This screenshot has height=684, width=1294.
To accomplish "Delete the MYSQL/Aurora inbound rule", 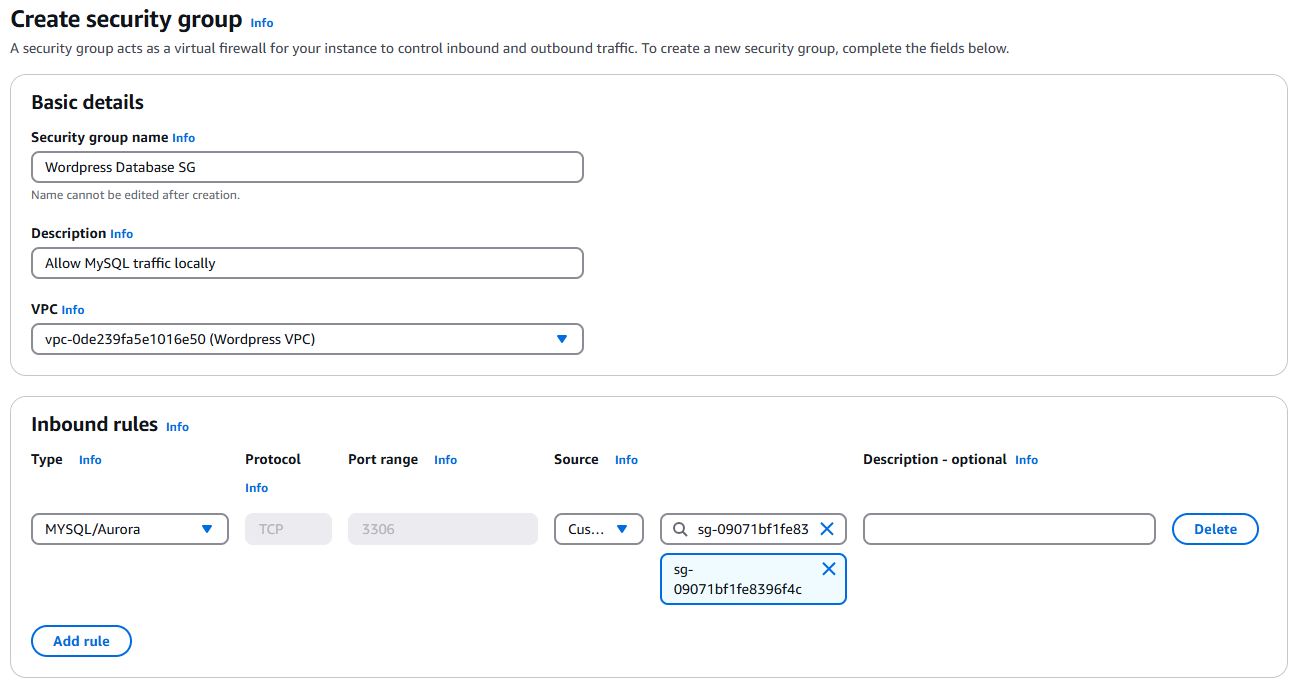I will [x=1214, y=529].
